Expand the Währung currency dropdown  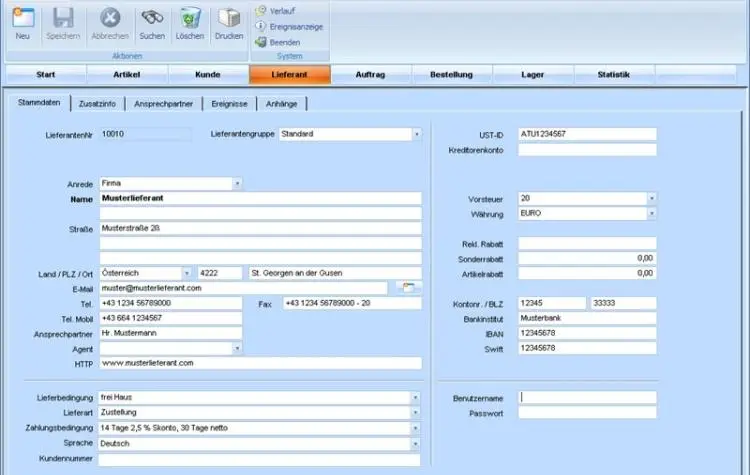coord(651,214)
